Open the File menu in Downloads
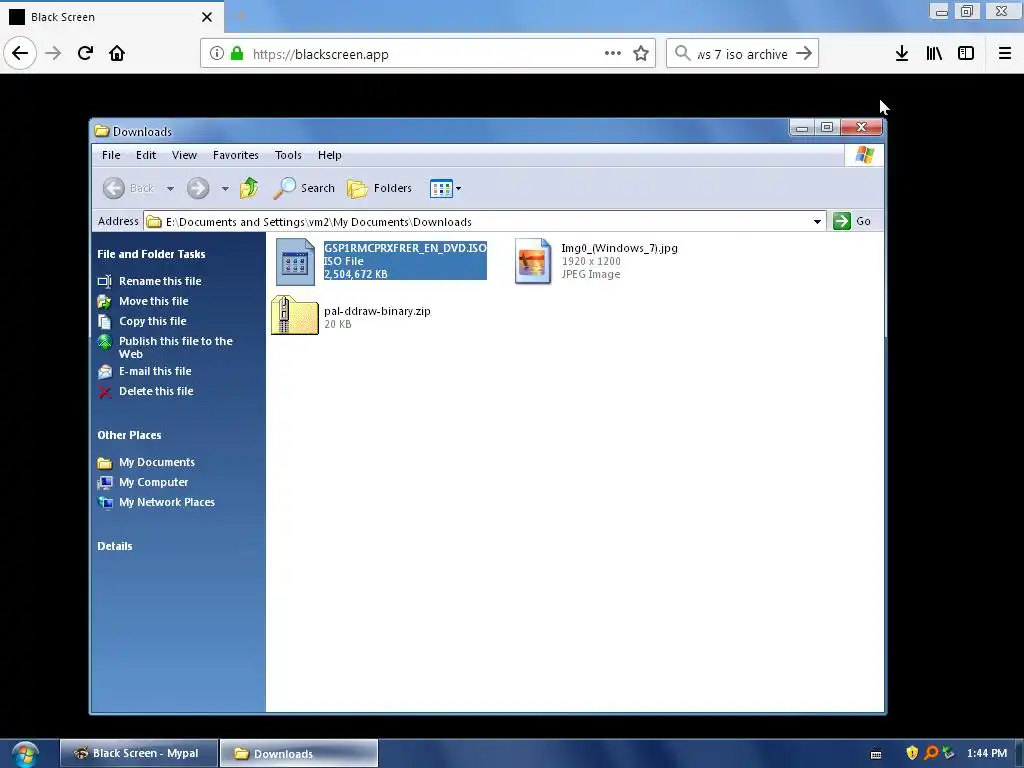 (111, 155)
